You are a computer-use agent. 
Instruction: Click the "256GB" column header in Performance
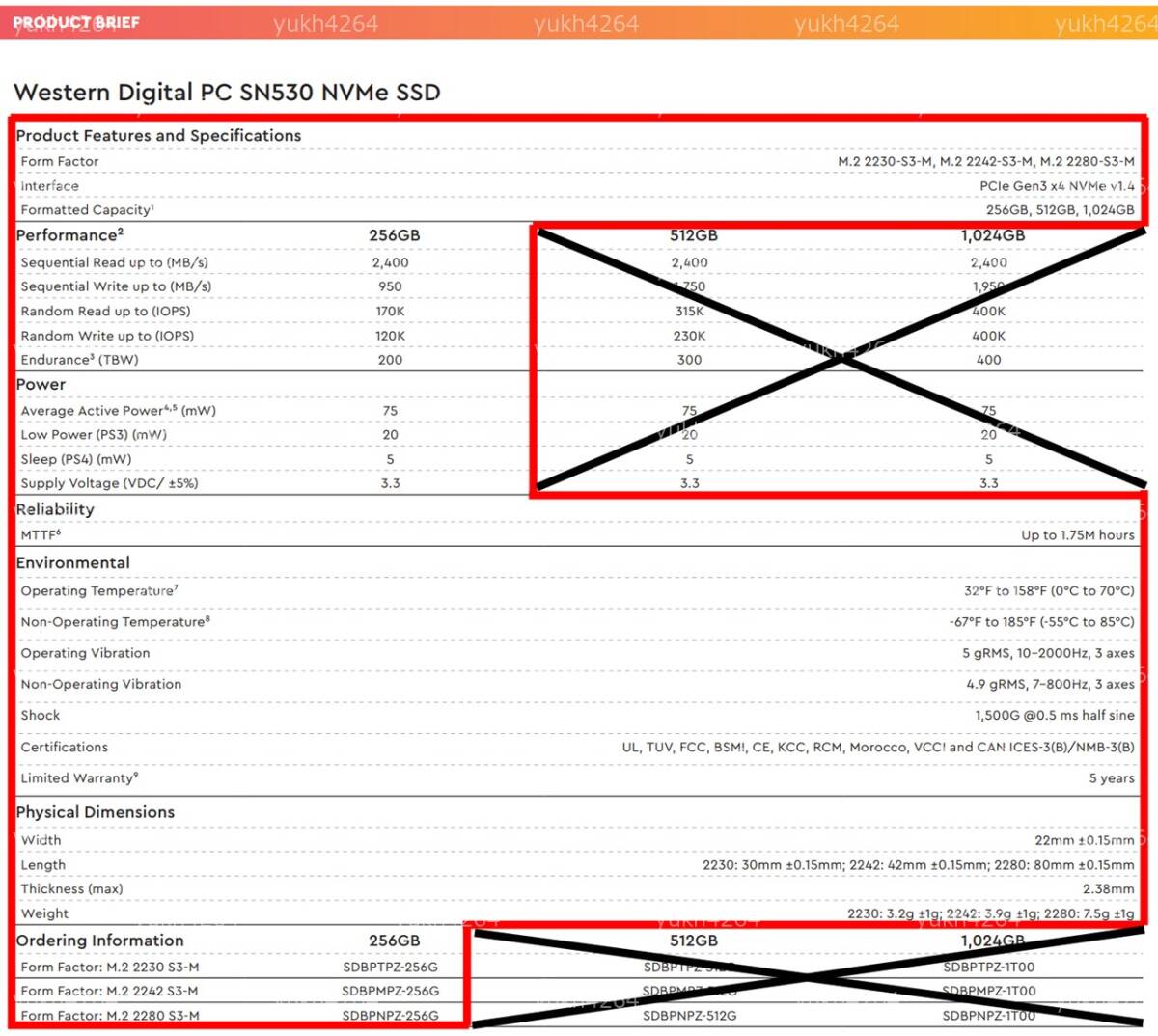(395, 235)
